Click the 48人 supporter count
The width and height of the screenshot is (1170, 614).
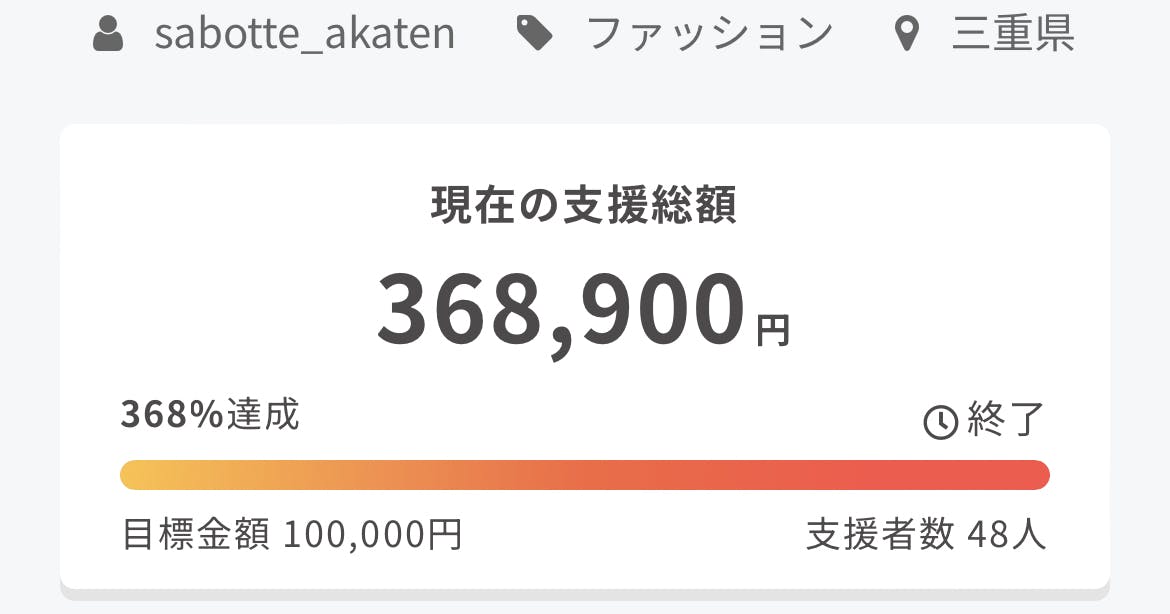1006,535
